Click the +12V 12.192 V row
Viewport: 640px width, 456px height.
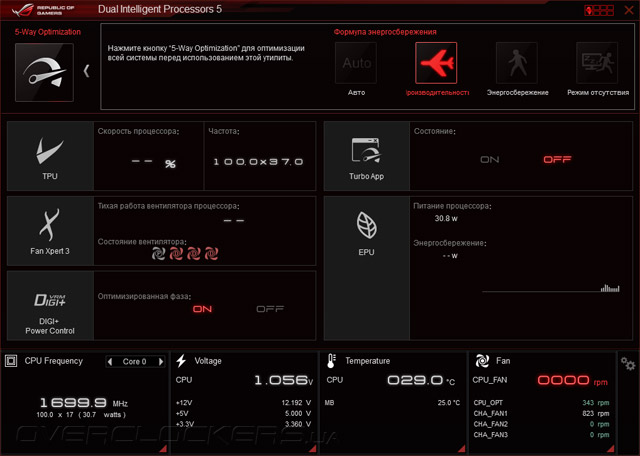(x=243, y=403)
